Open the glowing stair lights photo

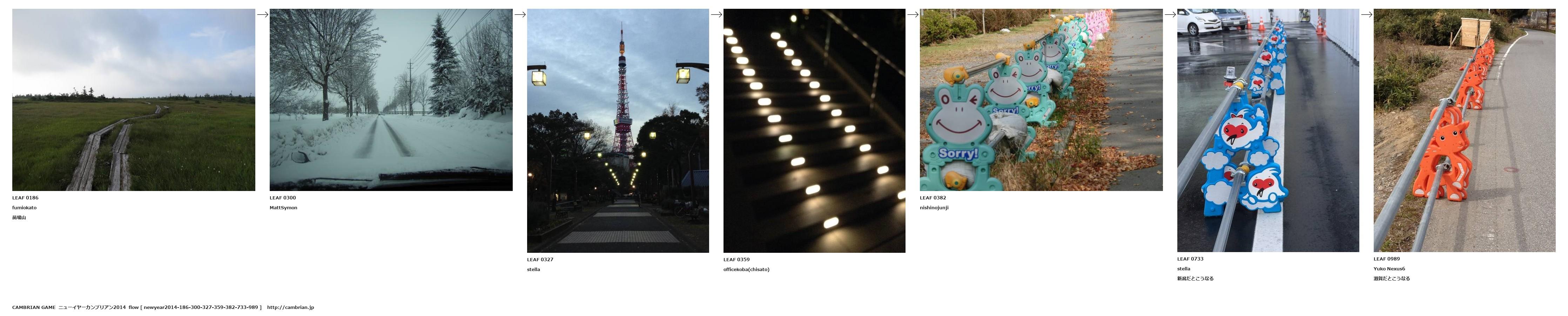point(814,130)
